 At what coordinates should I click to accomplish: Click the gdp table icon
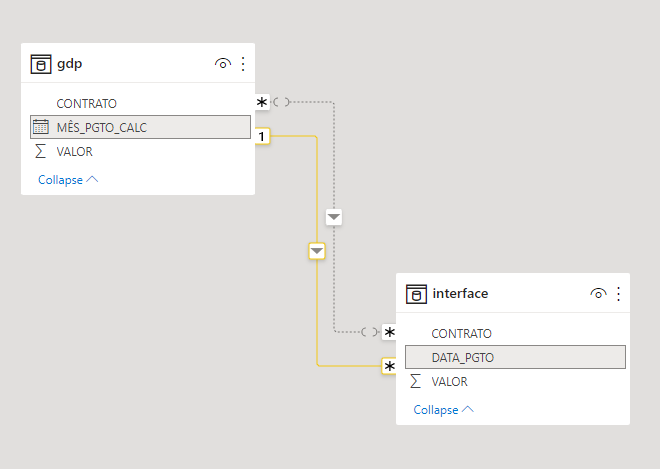pos(41,64)
